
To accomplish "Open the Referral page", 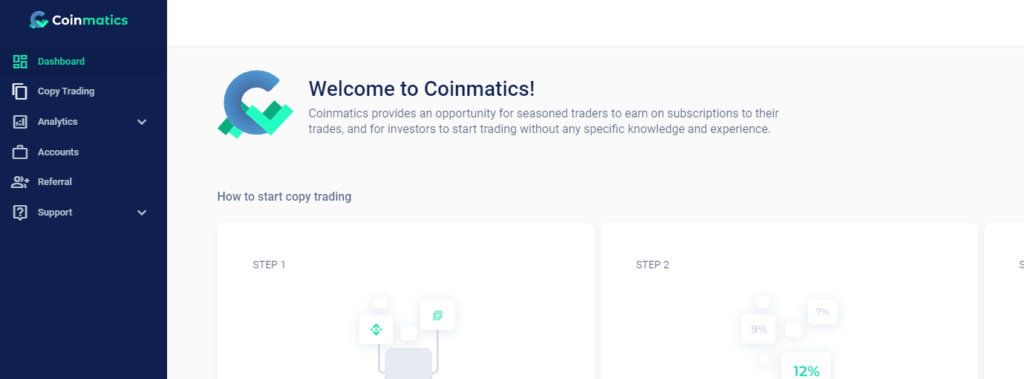I will pos(84,182).
